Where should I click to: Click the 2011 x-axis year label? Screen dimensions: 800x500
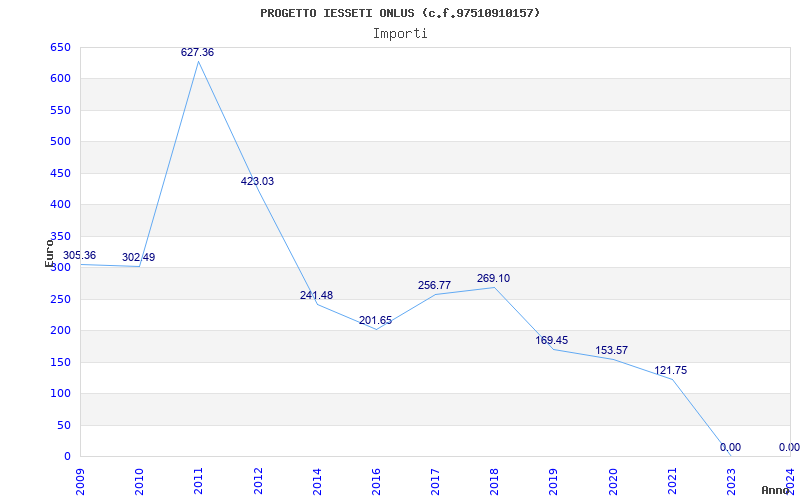pos(198,481)
